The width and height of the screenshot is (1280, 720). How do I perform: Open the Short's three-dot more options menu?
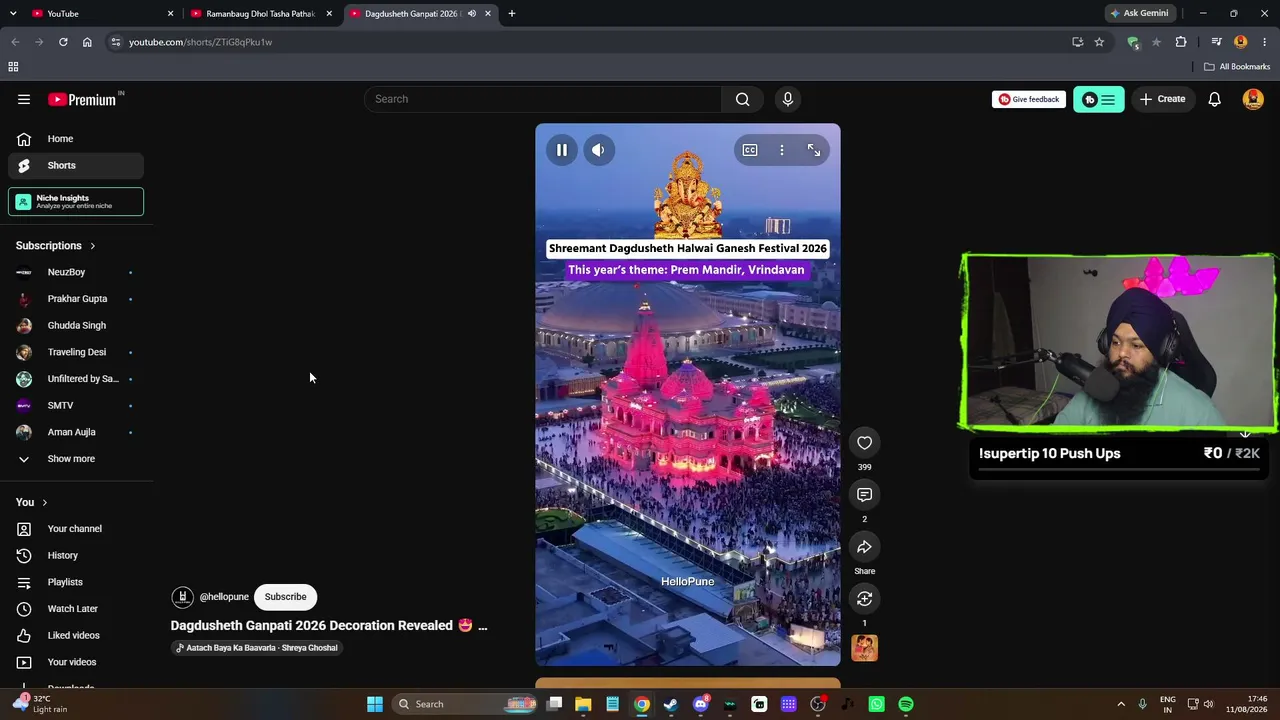click(782, 150)
